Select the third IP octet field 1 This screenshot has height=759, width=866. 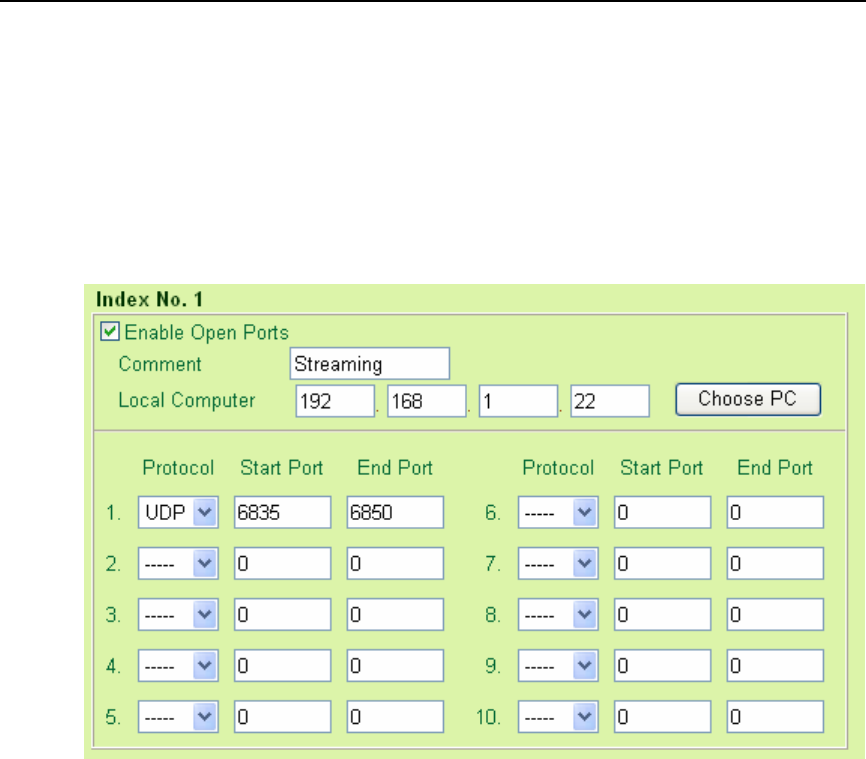point(518,401)
